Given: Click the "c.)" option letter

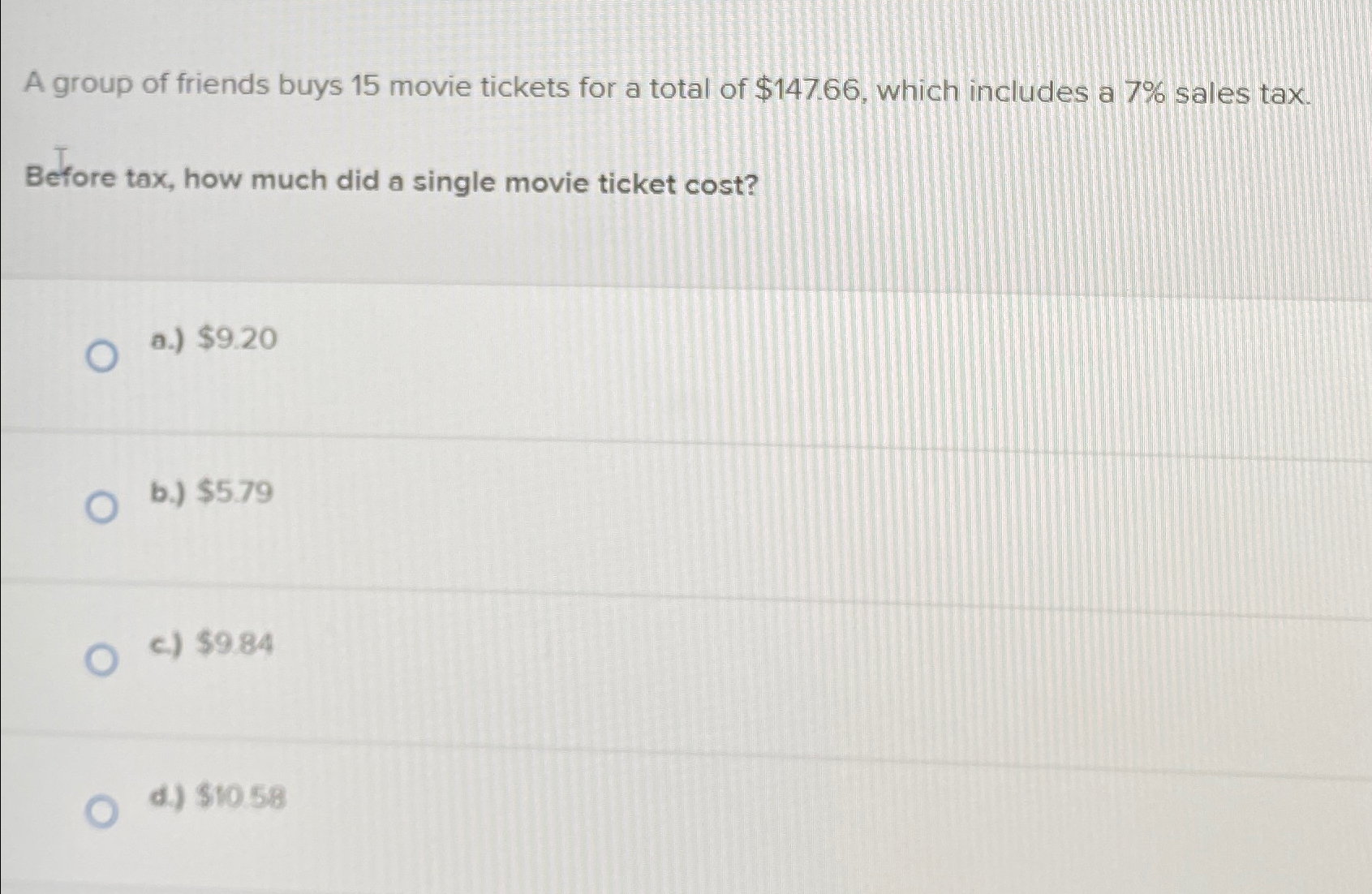Looking at the screenshot, I should click(167, 644).
